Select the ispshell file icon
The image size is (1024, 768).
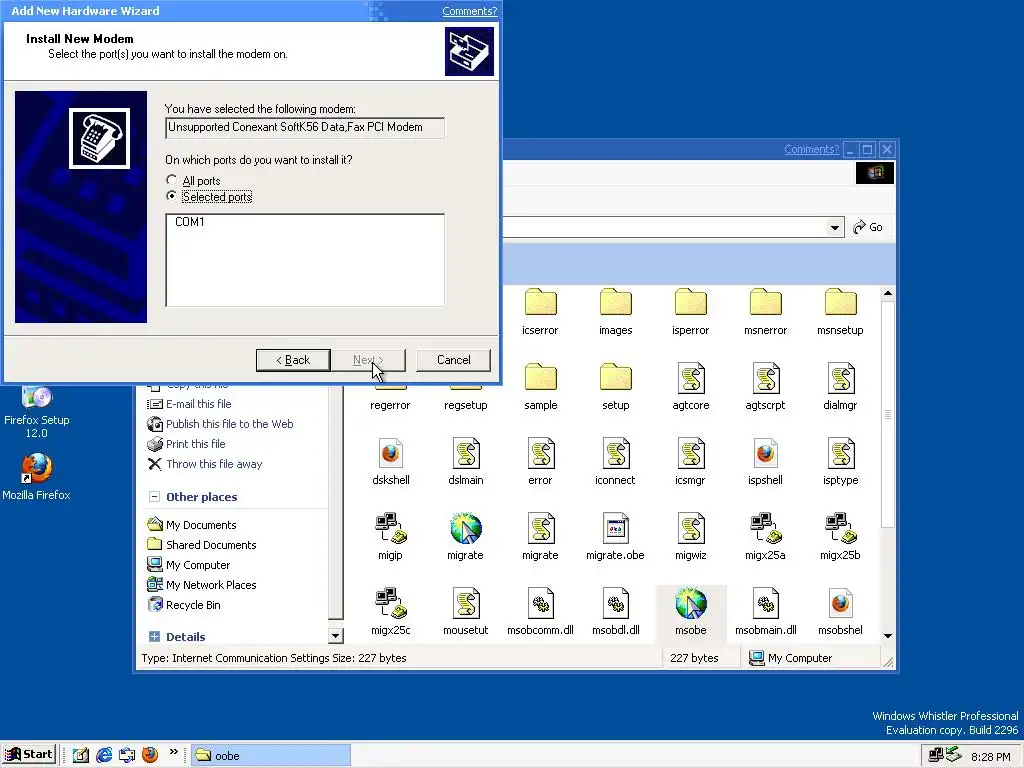[x=765, y=462]
